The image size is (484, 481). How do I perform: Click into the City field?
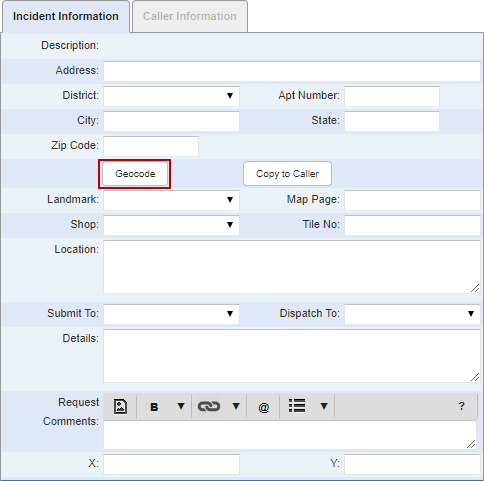point(171,121)
